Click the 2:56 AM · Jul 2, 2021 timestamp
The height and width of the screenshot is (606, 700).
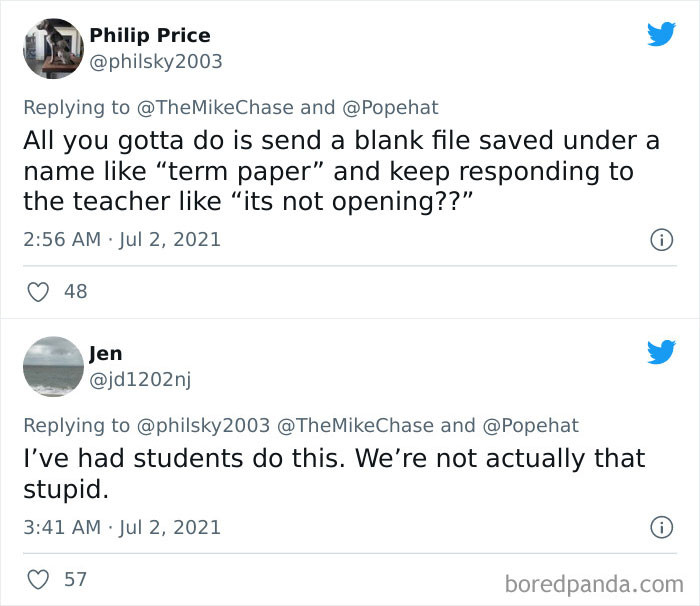coord(122,240)
